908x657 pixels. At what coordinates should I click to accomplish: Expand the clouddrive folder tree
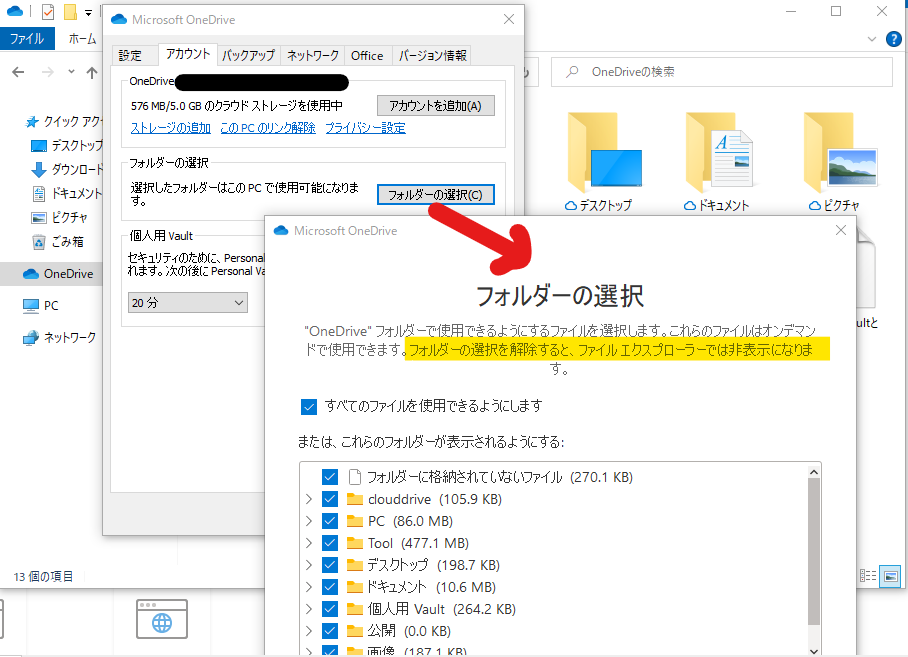coord(309,498)
